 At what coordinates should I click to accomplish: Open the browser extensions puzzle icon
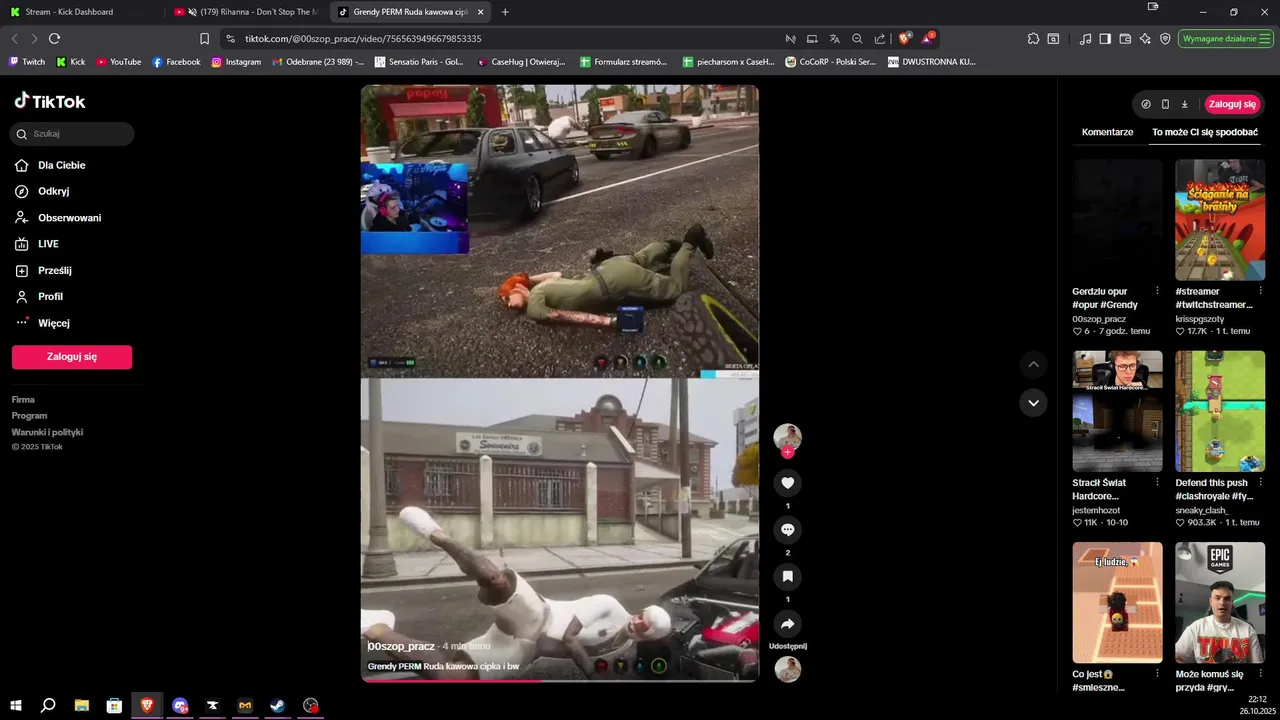[x=1033, y=39]
